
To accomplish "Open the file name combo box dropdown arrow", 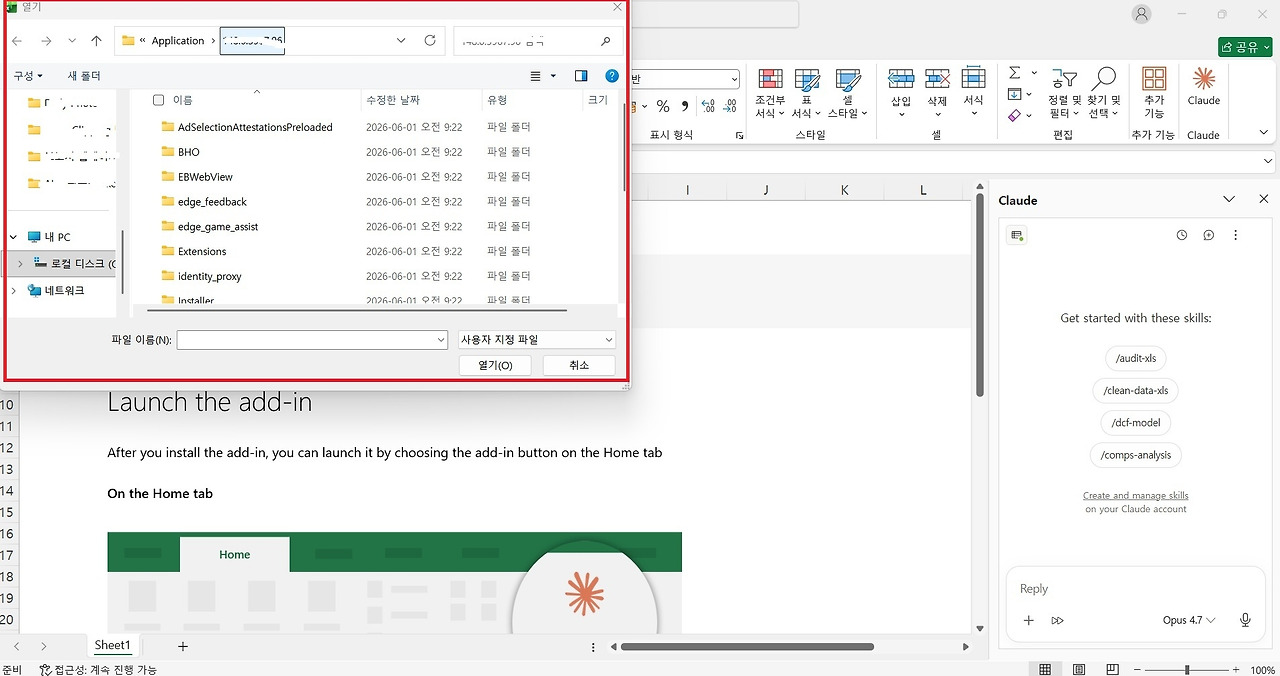I will [x=441, y=340].
